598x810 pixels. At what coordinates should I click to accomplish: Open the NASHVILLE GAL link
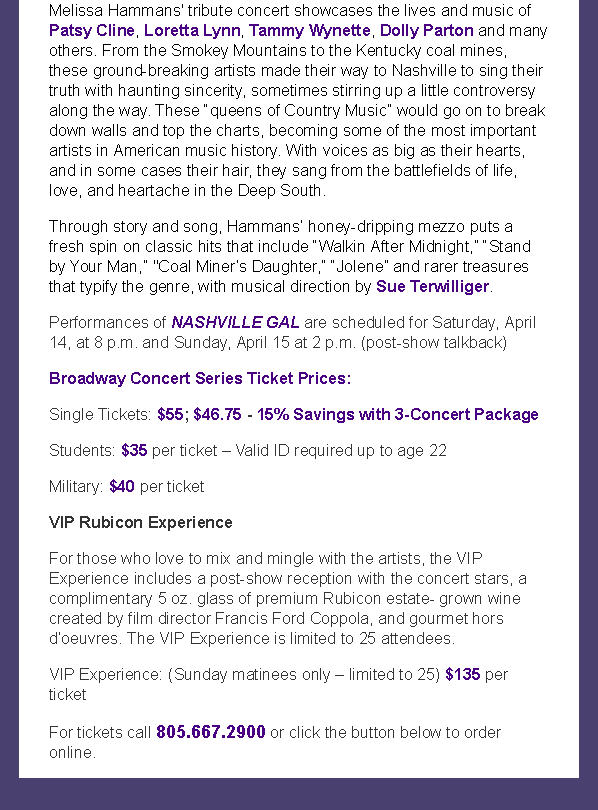pyautogui.click(x=235, y=322)
